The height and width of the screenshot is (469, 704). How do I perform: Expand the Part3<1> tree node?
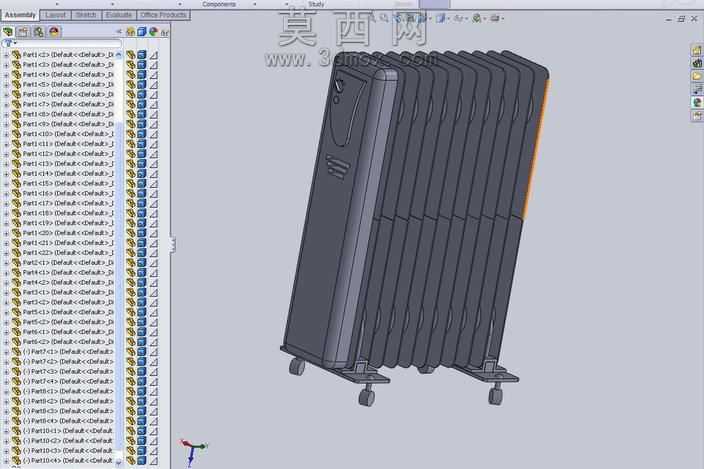point(6,293)
